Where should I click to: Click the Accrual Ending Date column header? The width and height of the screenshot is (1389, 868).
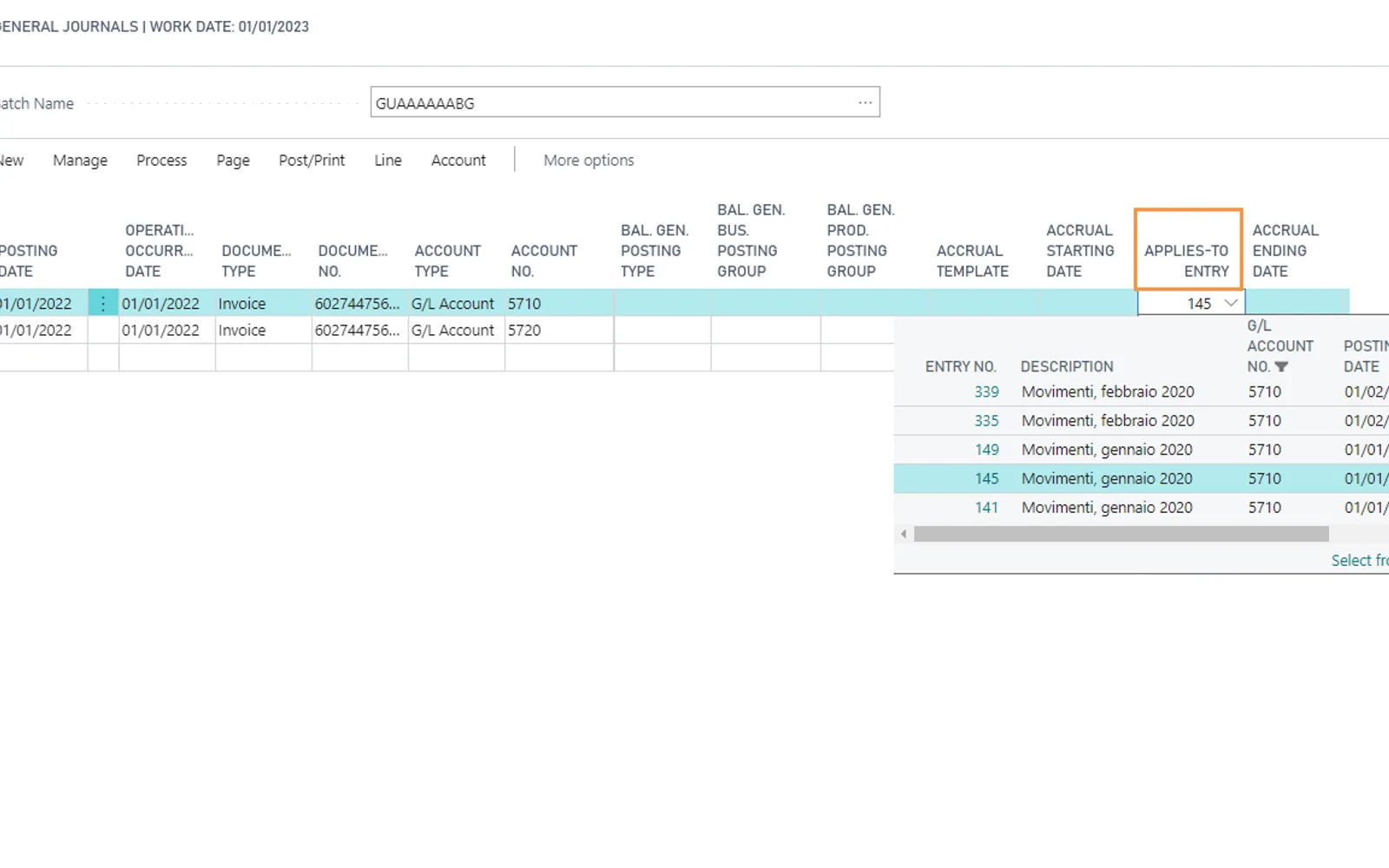click(1285, 251)
